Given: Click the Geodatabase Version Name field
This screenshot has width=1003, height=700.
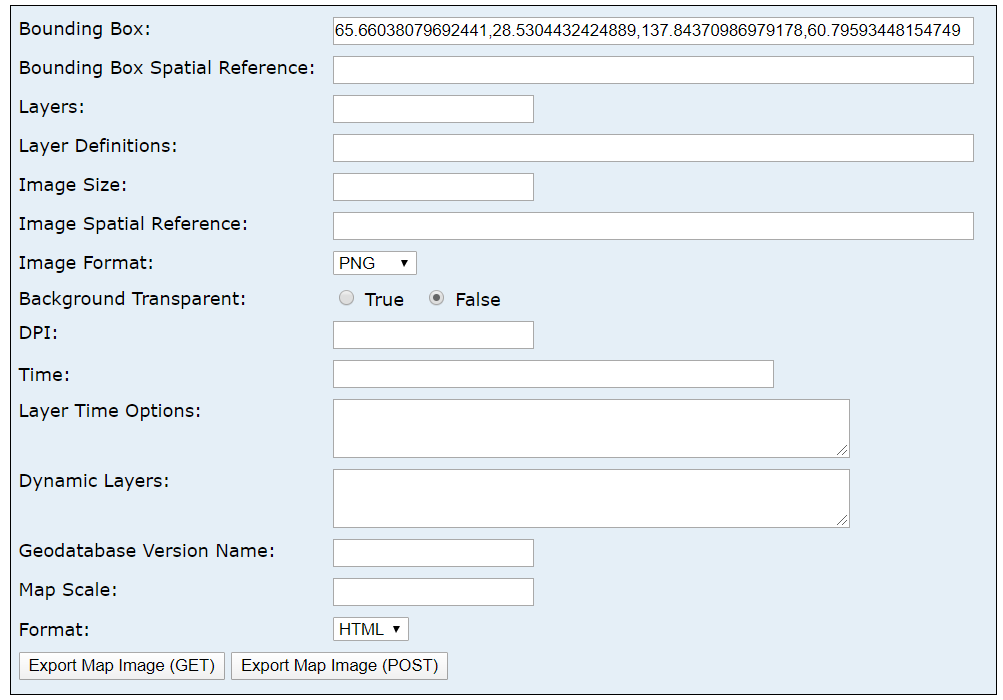Looking at the screenshot, I should click(433, 553).
